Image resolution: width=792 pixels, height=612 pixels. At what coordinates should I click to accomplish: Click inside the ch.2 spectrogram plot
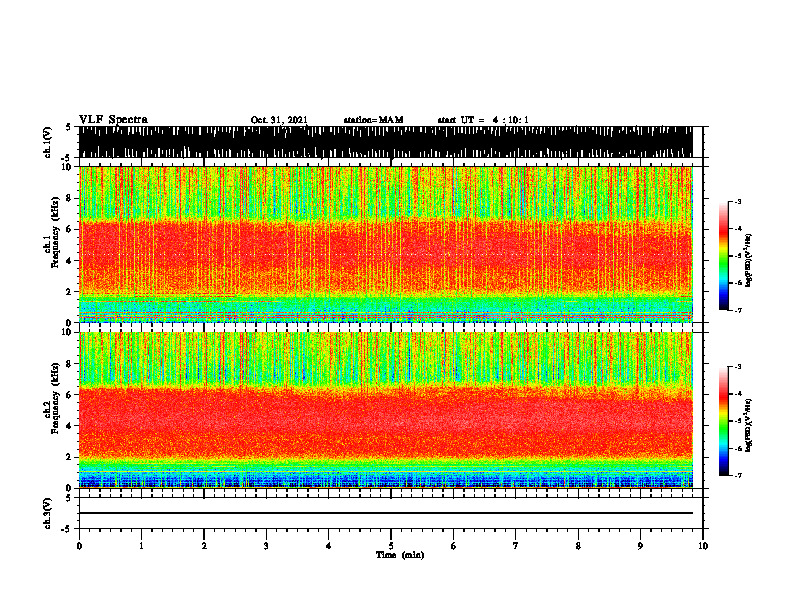coord(386,410)
